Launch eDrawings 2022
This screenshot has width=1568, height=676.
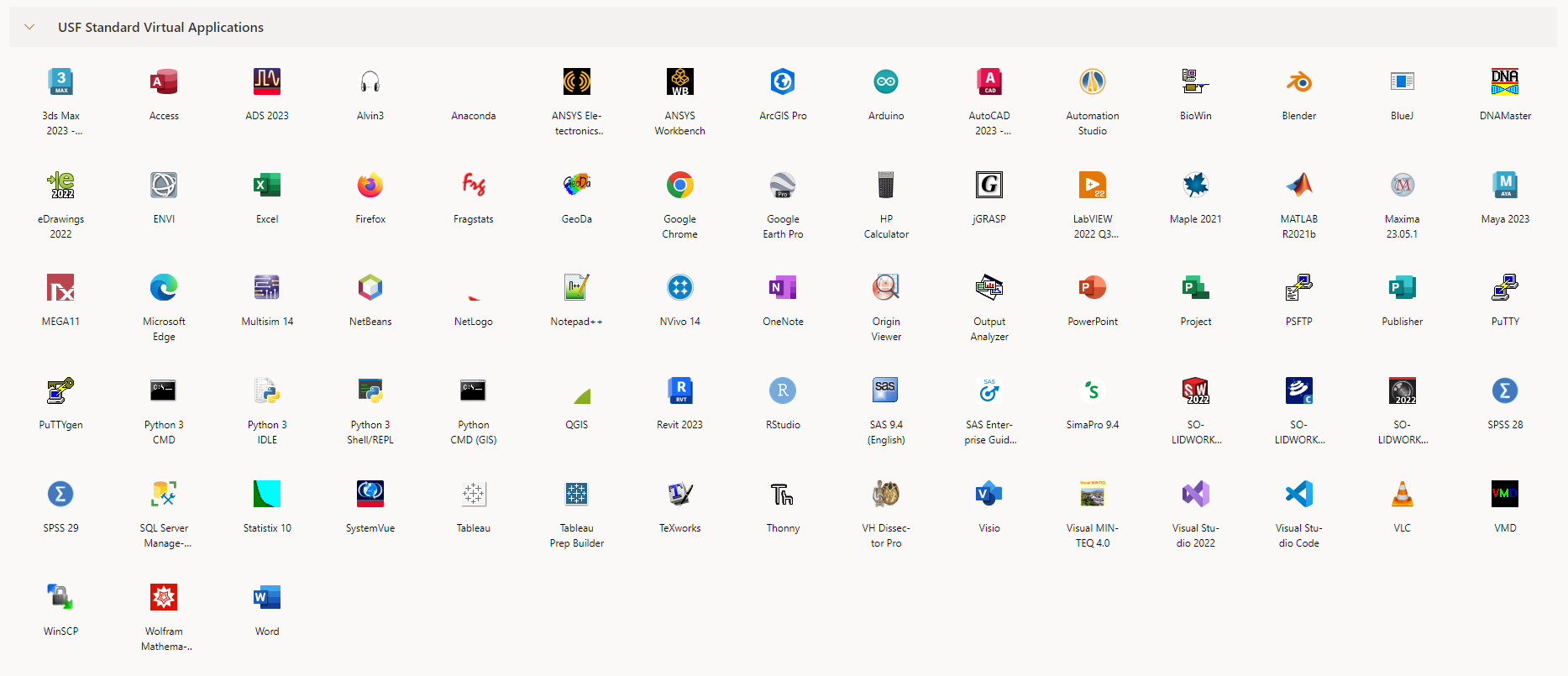click(x=60, y=185)
